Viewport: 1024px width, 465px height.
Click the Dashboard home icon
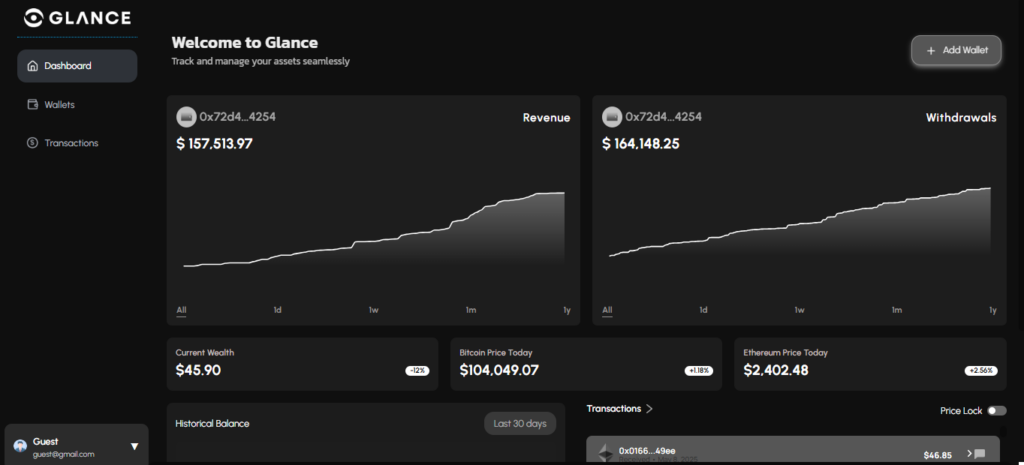(32, 66)
